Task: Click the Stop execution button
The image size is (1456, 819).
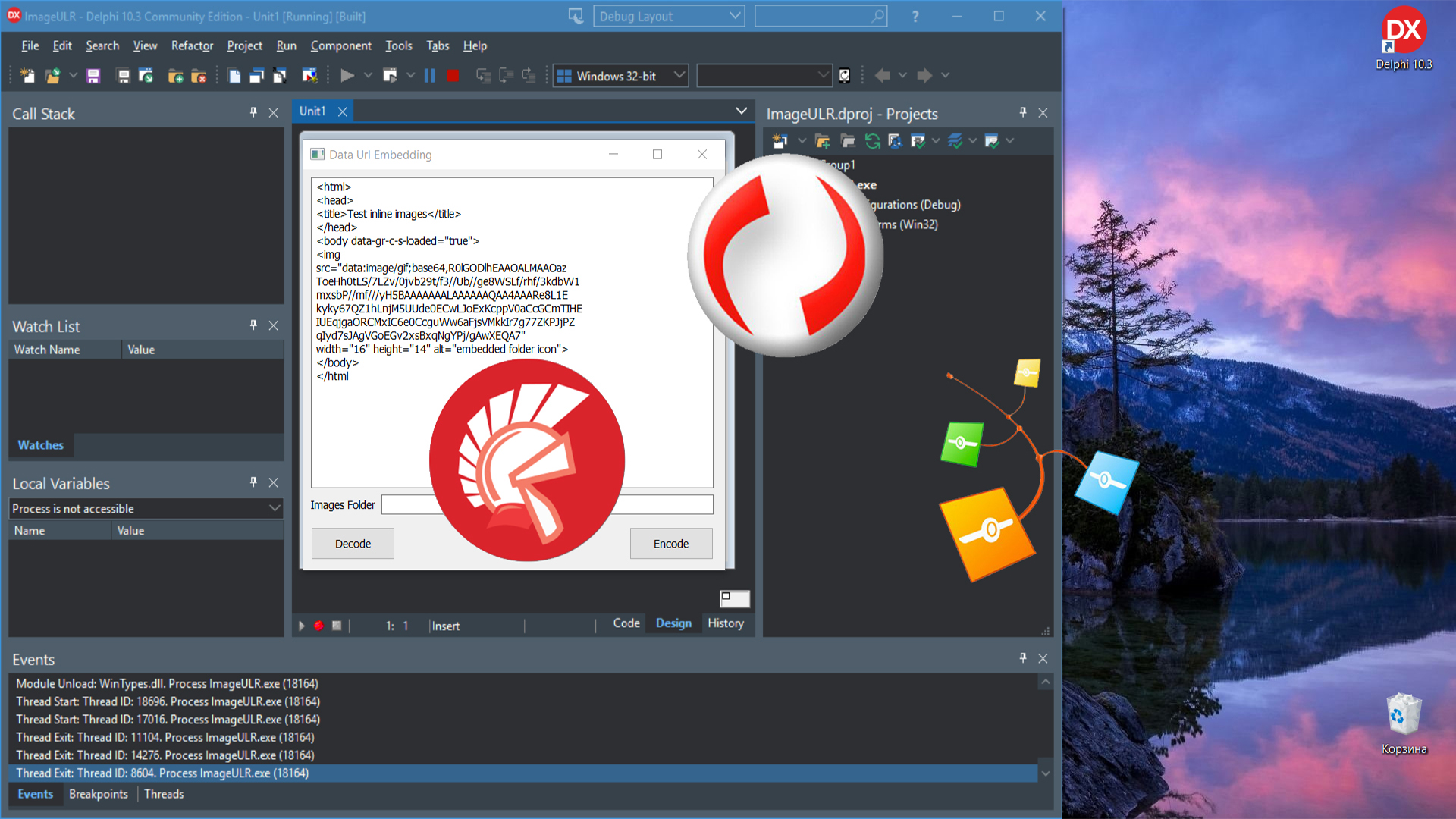Action: point(453,74)
